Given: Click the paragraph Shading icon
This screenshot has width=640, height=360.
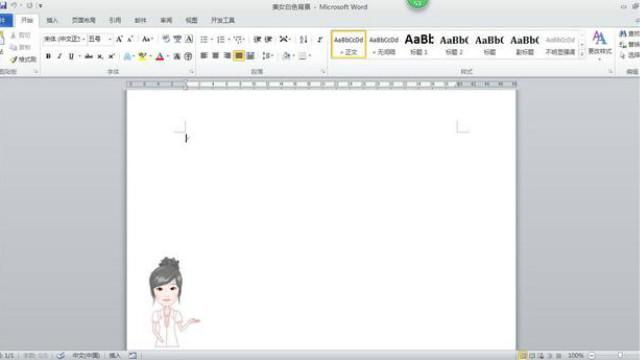Looking at the screenshot, I should click(287, 56).
